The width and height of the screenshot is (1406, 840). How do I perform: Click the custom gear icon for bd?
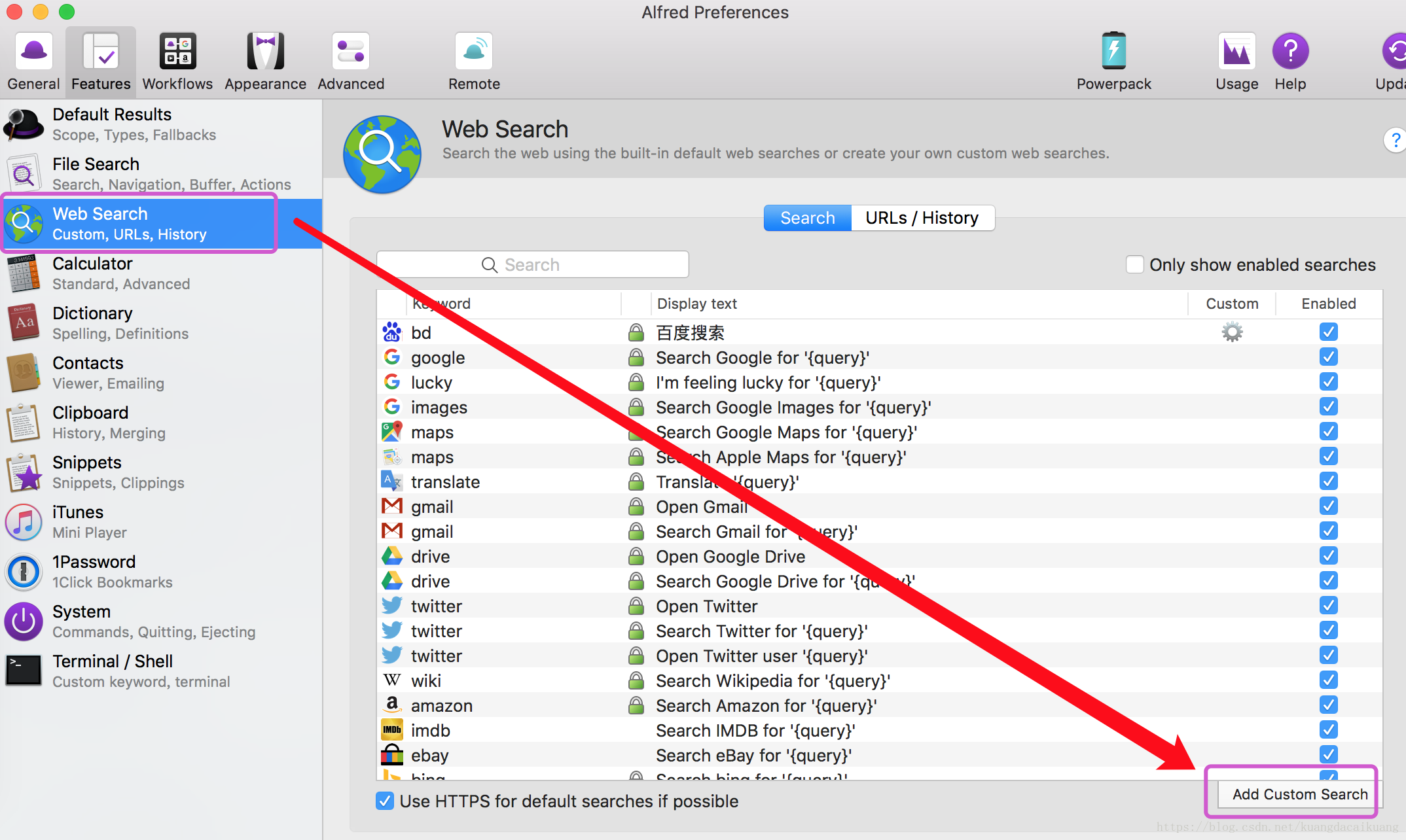[x=1232, y=332]
